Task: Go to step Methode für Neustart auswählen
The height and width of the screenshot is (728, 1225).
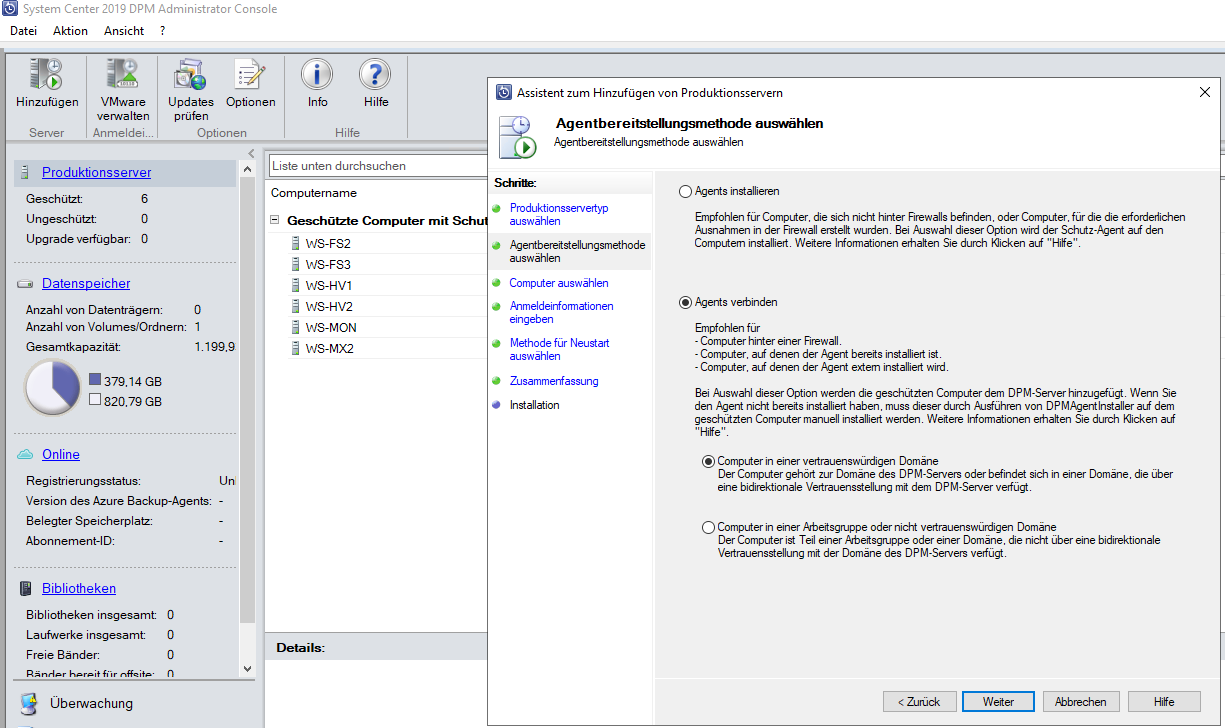Action: (559, 349)
